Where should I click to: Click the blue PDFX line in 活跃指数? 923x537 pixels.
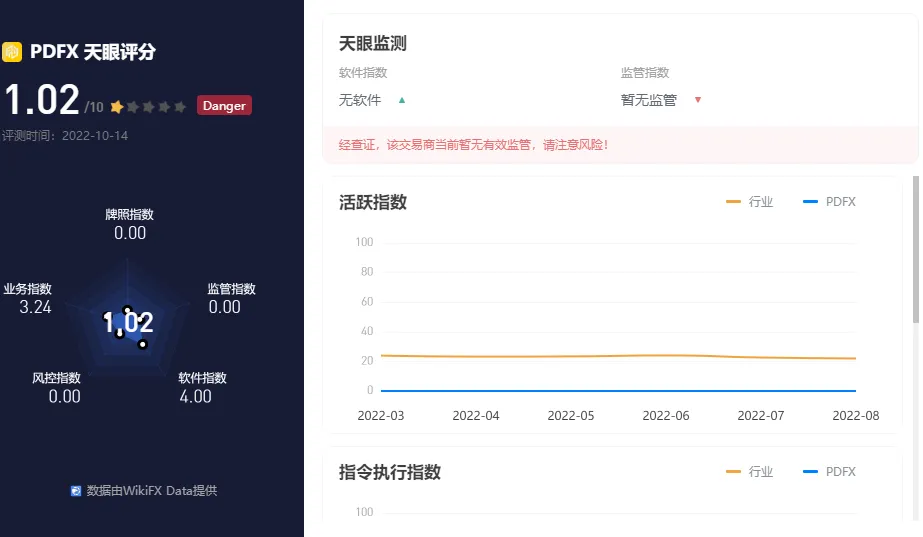[x=618, y=390]
